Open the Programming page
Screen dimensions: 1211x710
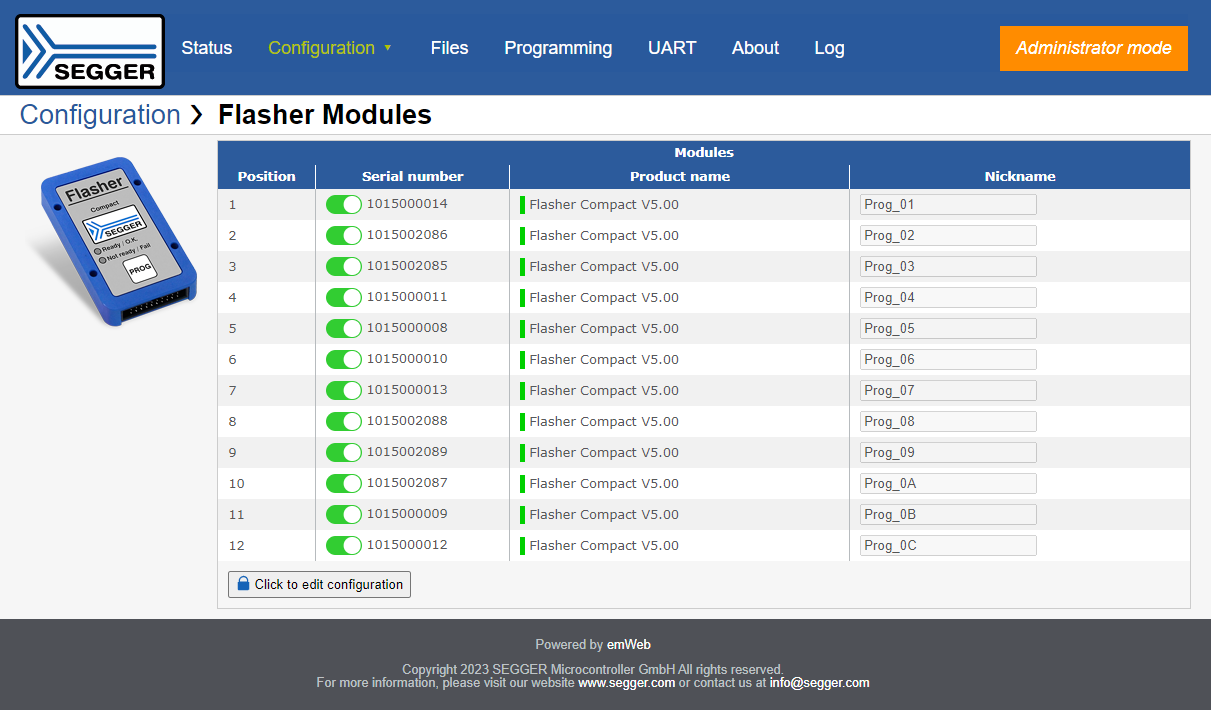pyautogui.click(x=557, y=48)
